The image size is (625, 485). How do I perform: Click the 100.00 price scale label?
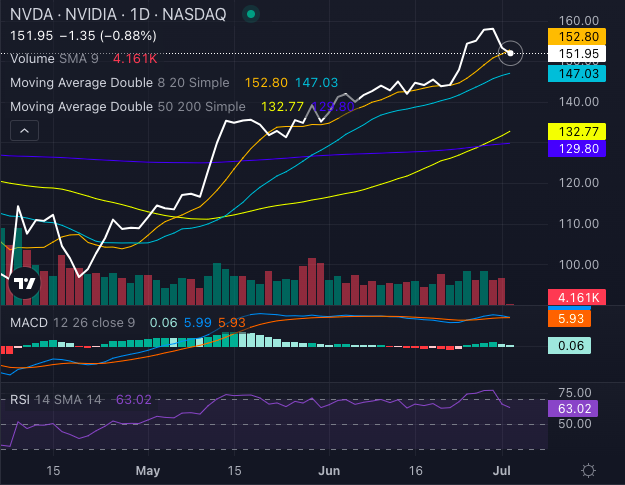coord(579,265)
